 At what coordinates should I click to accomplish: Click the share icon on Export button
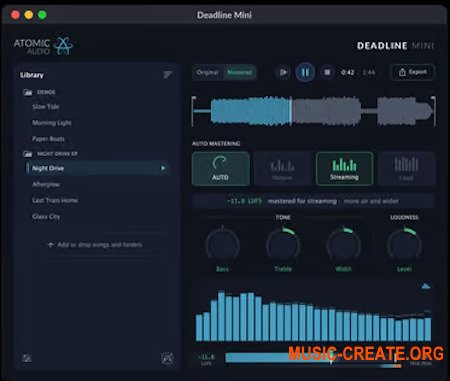point(402,72)
